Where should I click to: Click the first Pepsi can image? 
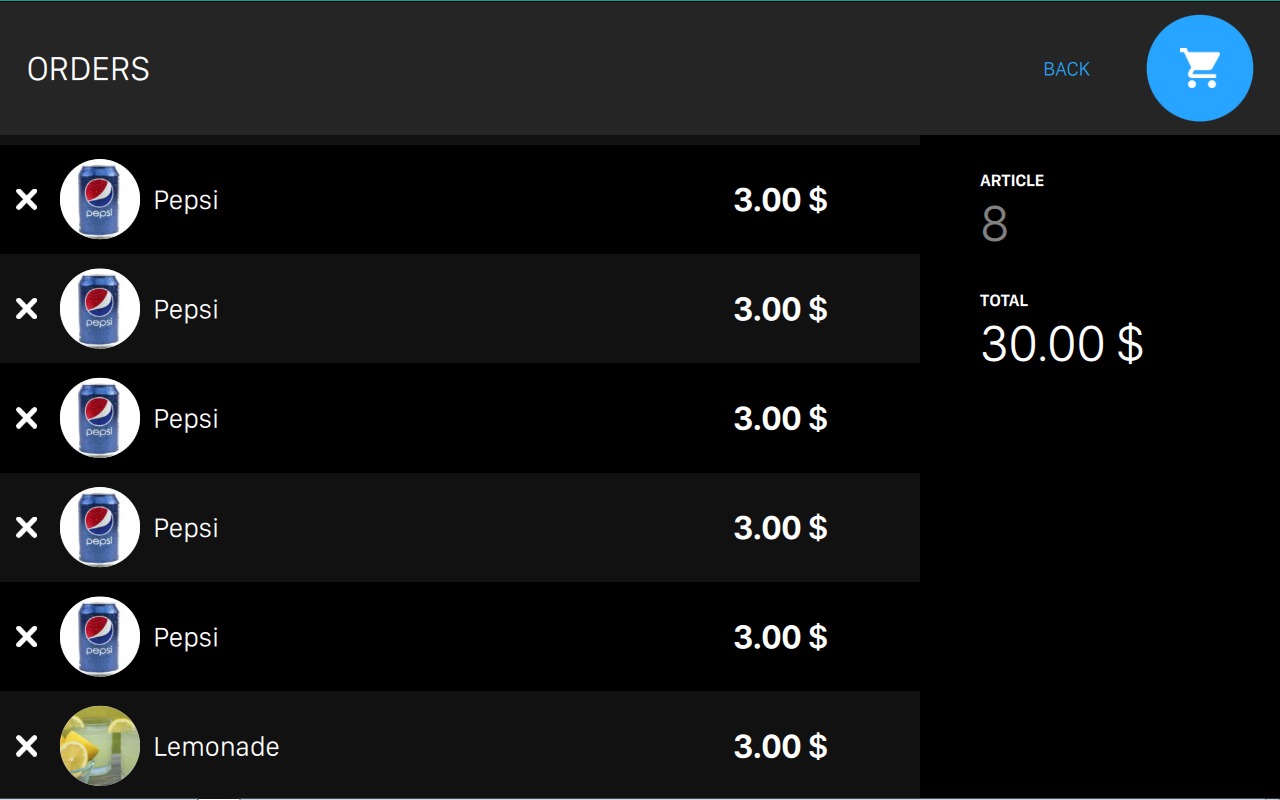(x=100, y=200)
